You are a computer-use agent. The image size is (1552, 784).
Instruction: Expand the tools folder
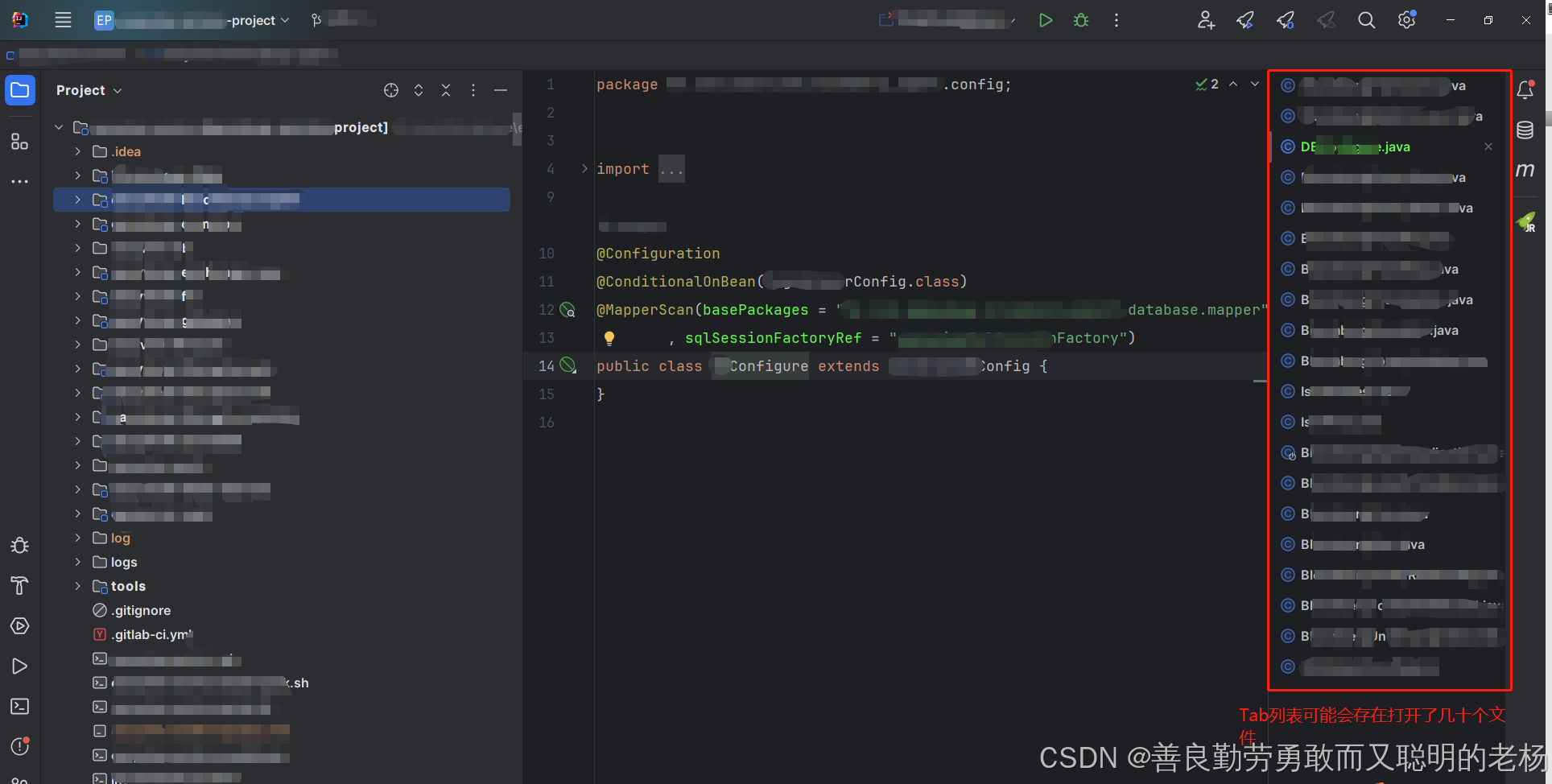coord(77,586)
